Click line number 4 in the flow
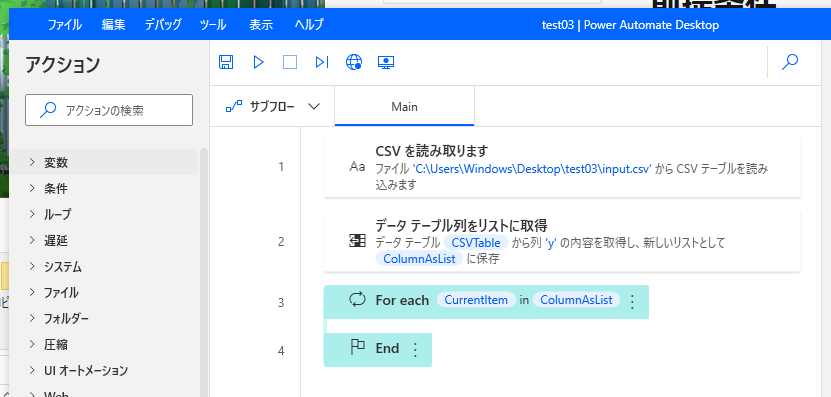831x397 pixels. (281, 350)
